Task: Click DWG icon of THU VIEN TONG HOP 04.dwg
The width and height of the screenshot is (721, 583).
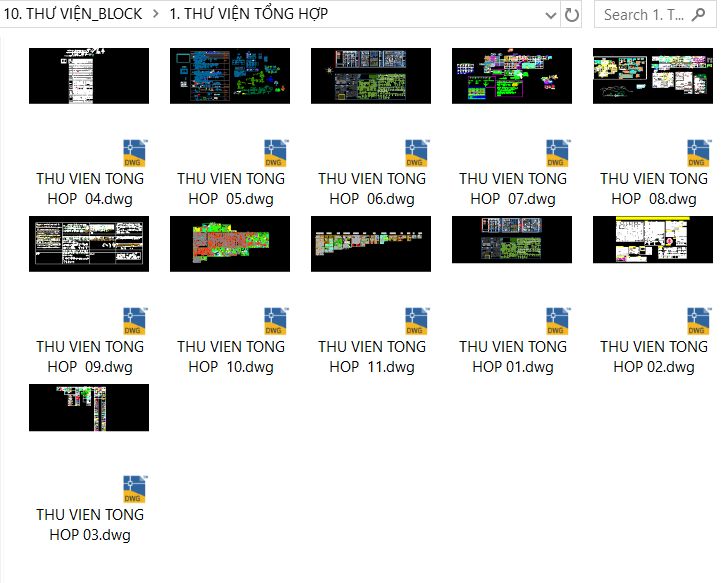Action: (x=135, y=153)
